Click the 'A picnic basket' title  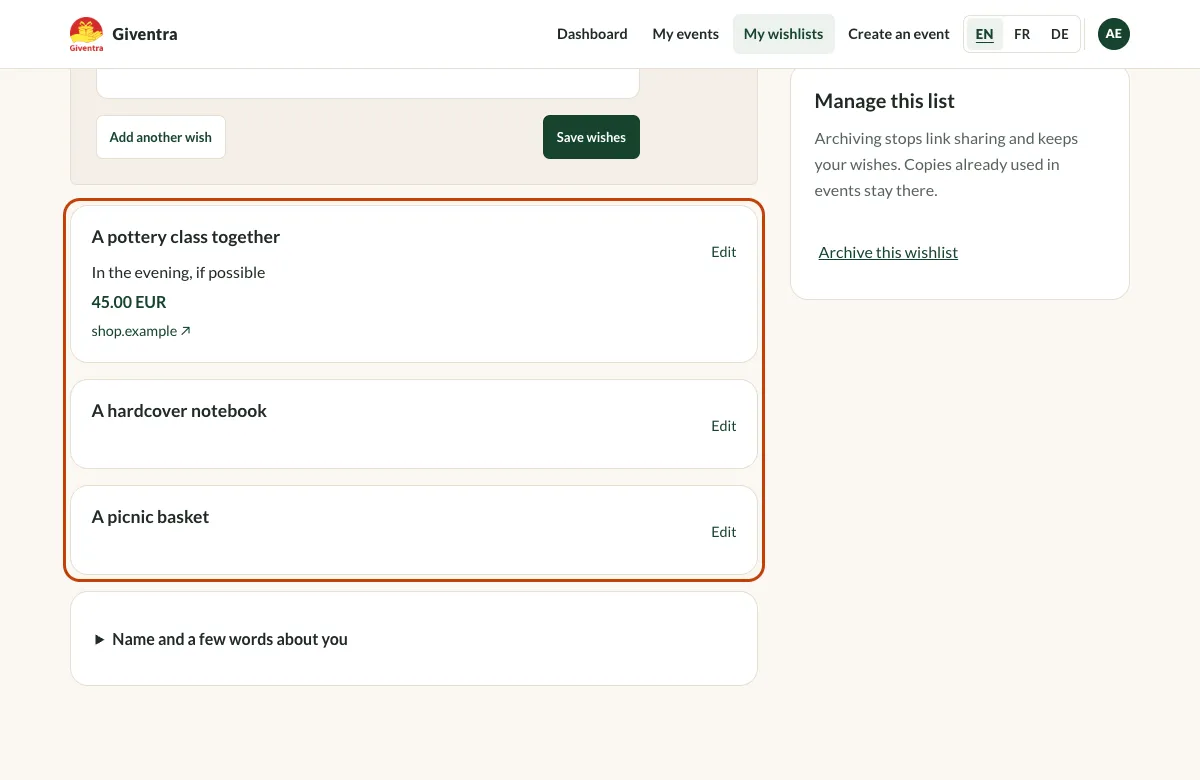(x=150, y=517)
